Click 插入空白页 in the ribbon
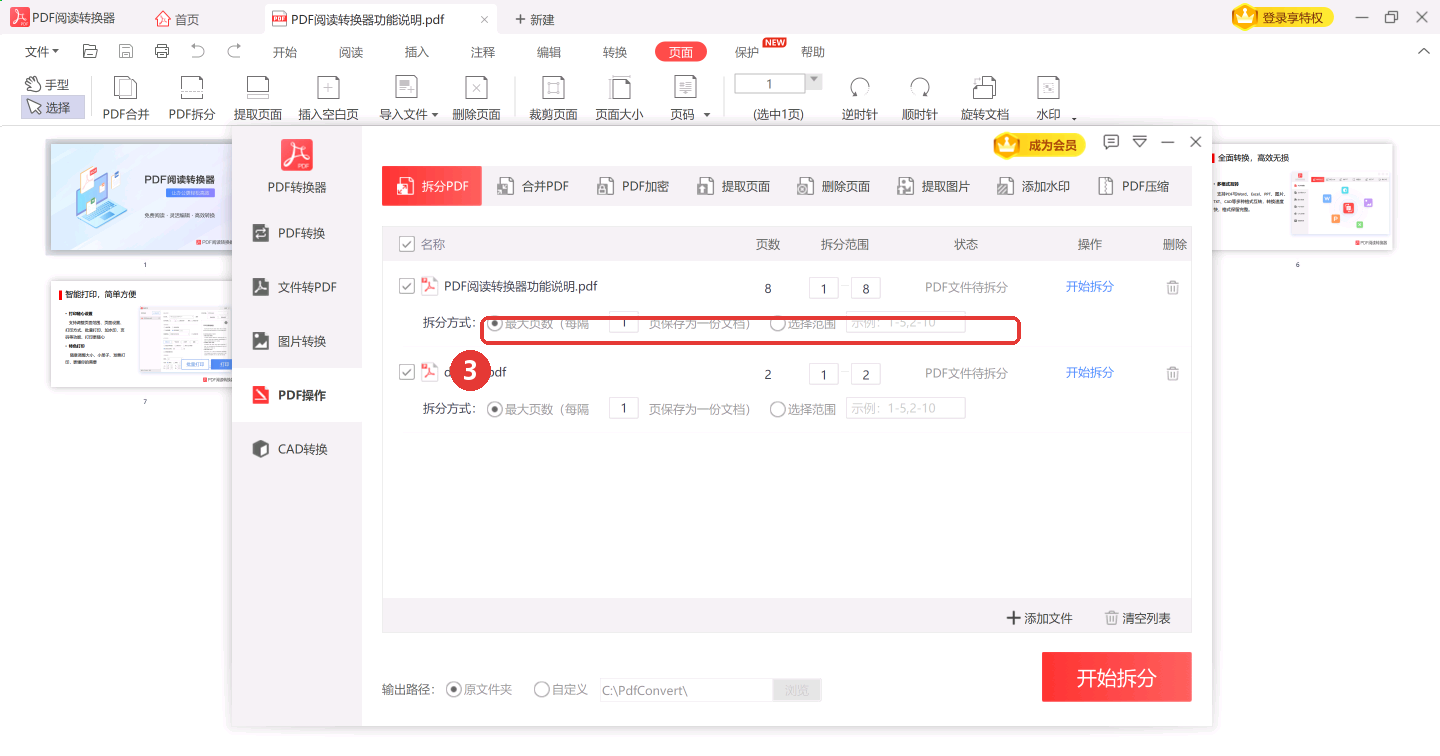The width and height of the screenshot is (1440, 756). tap(328, 99)
